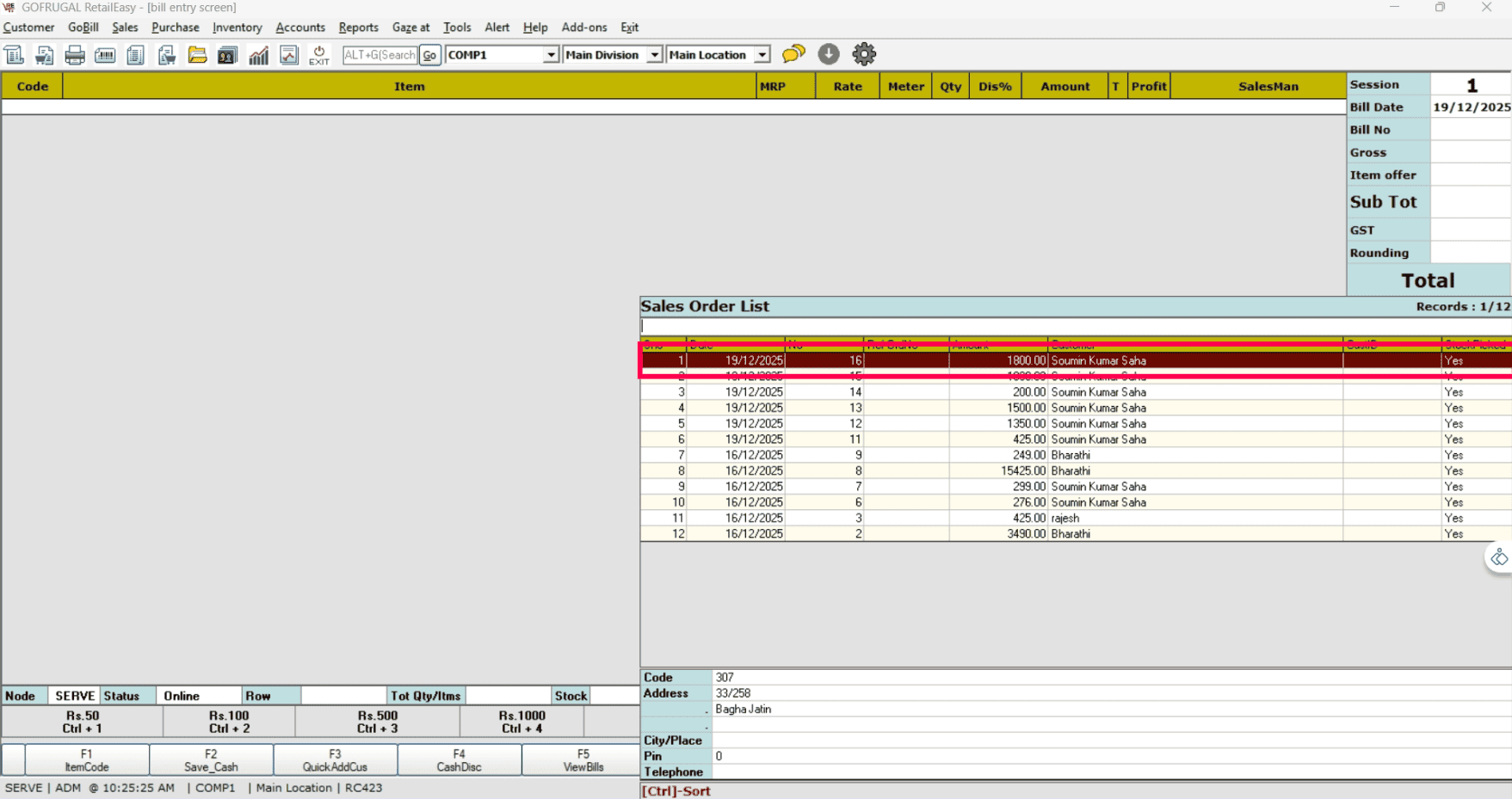The image size is (1512, 799).
Task: Click the Rs.50 Ctrl + 1 button
Action: pos(82,722)
